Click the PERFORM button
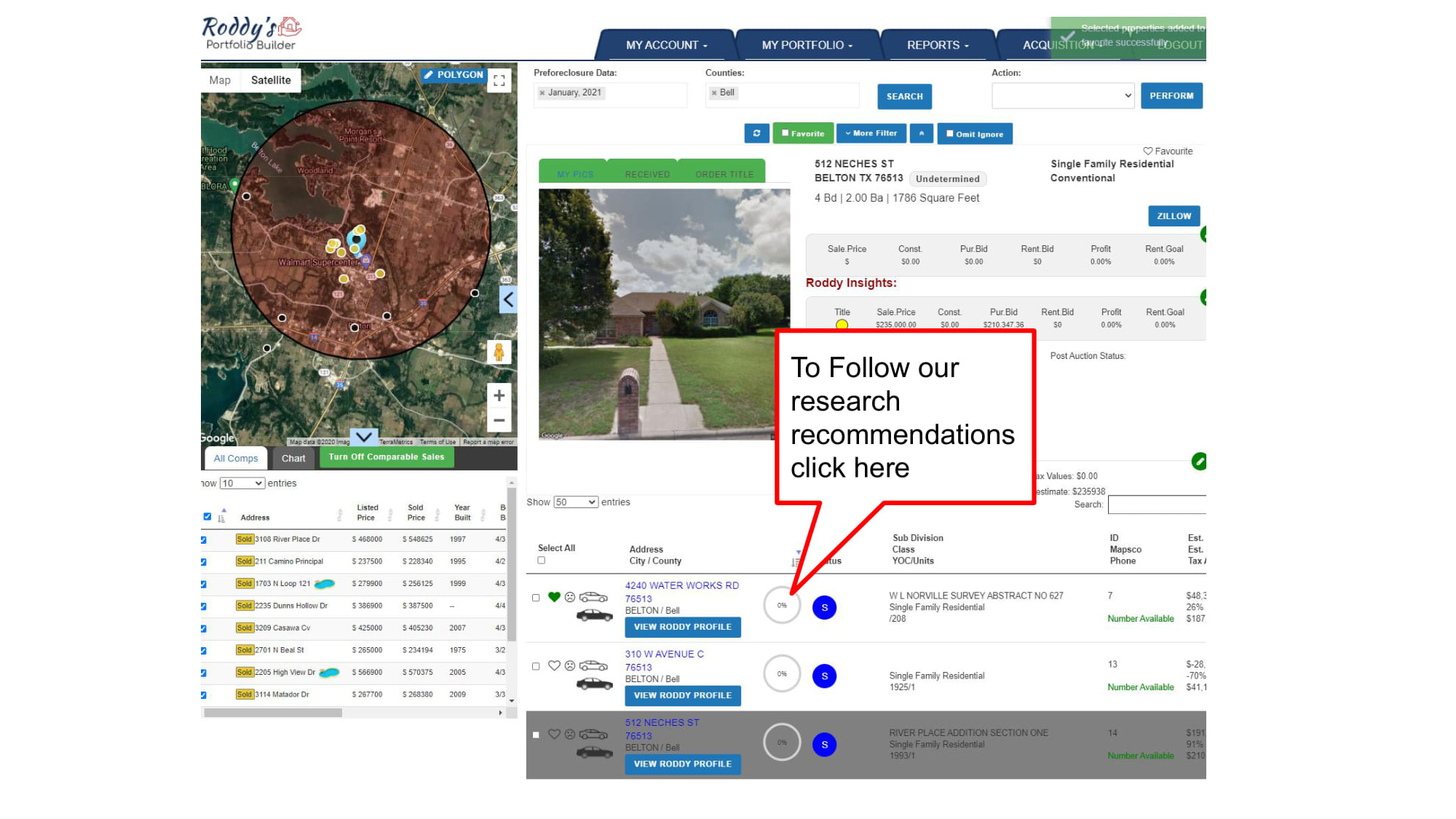The image size is (1456, 819). (x=1171, y=95)
